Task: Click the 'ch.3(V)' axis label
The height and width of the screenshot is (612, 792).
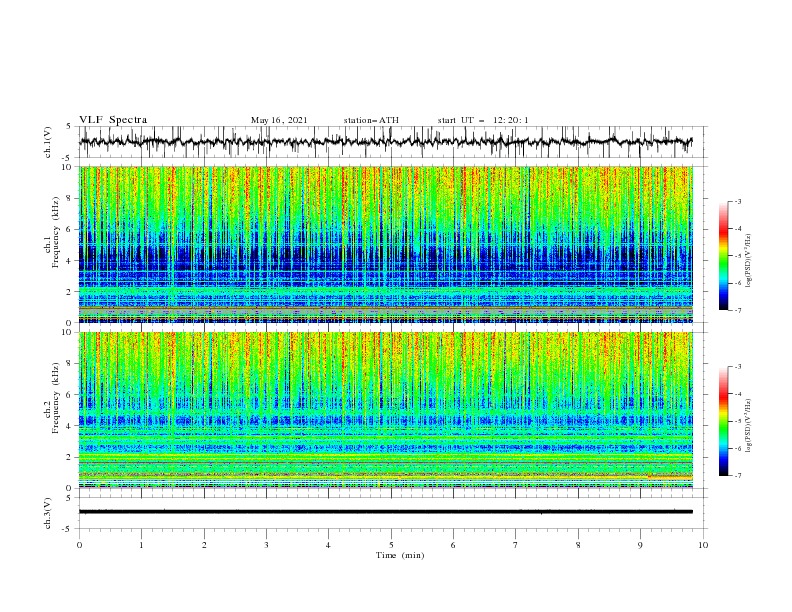Action: click(x=48, y=513)
